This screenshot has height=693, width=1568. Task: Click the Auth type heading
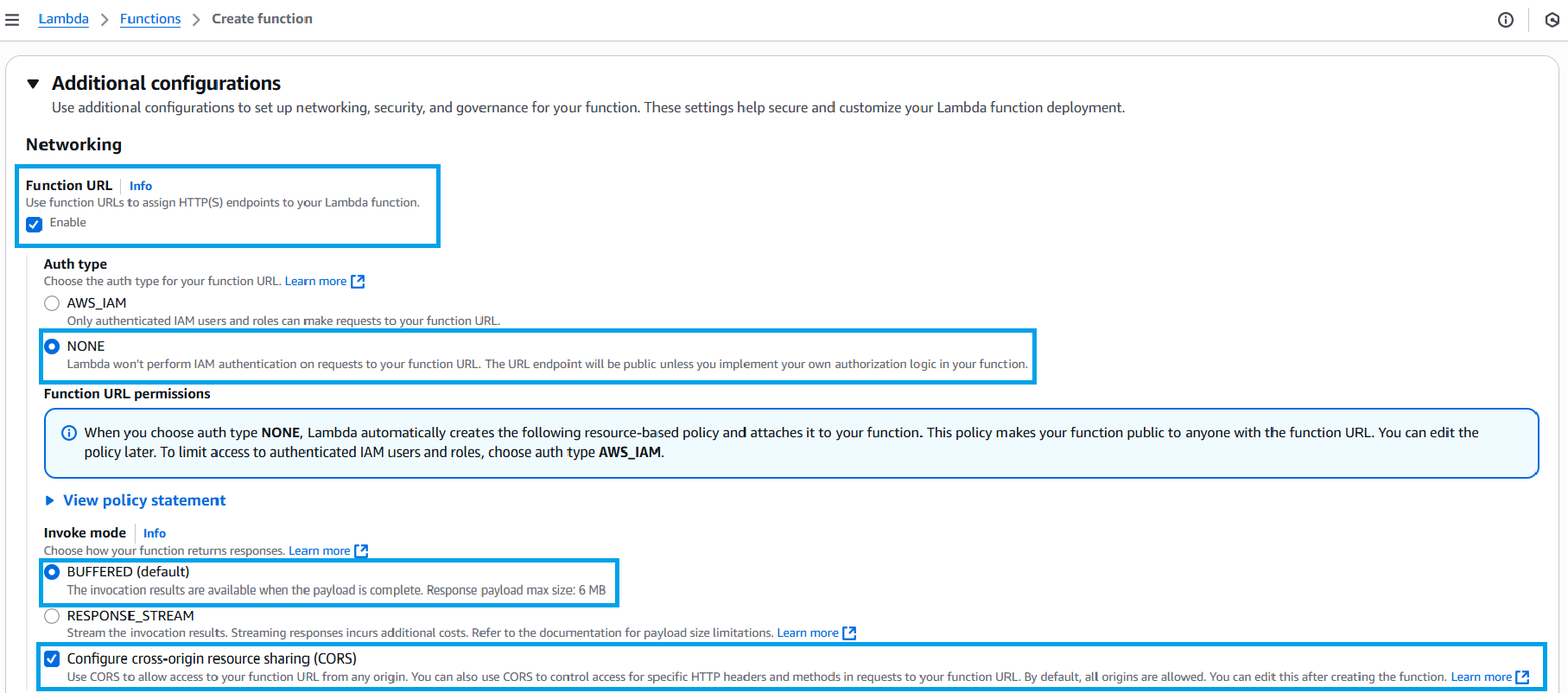(76, 264)
